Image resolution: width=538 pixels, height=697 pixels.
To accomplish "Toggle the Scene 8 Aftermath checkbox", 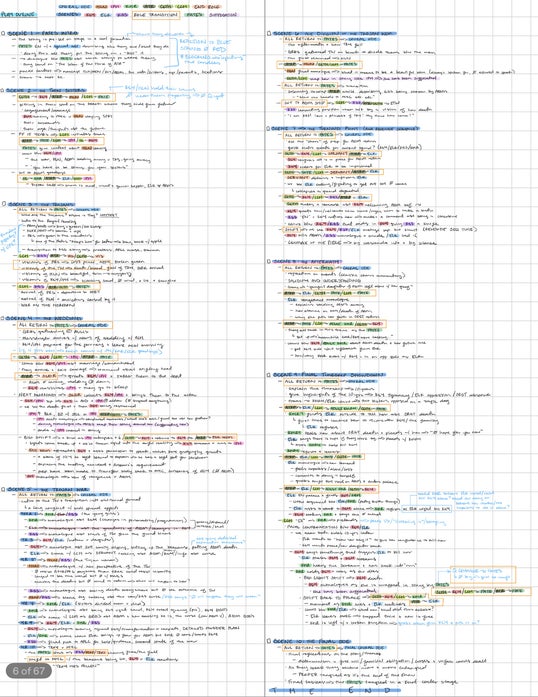I will pyautogui.click(x=269, y=261).
